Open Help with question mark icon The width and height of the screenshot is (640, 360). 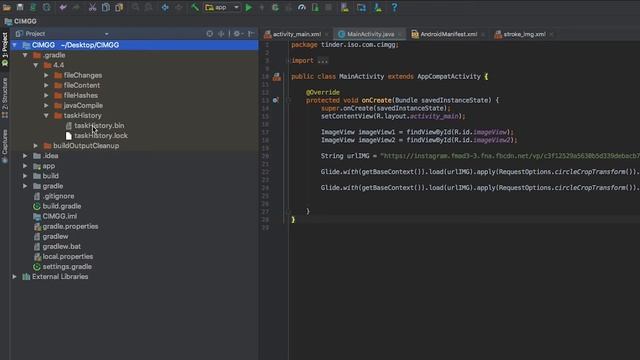394,7
